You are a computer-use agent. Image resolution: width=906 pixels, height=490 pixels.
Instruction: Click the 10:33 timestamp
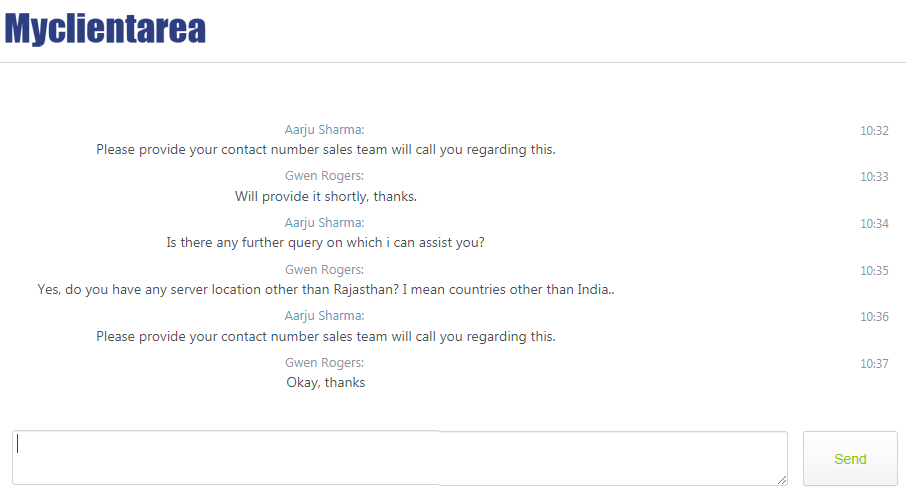click(x=874, y=177)
